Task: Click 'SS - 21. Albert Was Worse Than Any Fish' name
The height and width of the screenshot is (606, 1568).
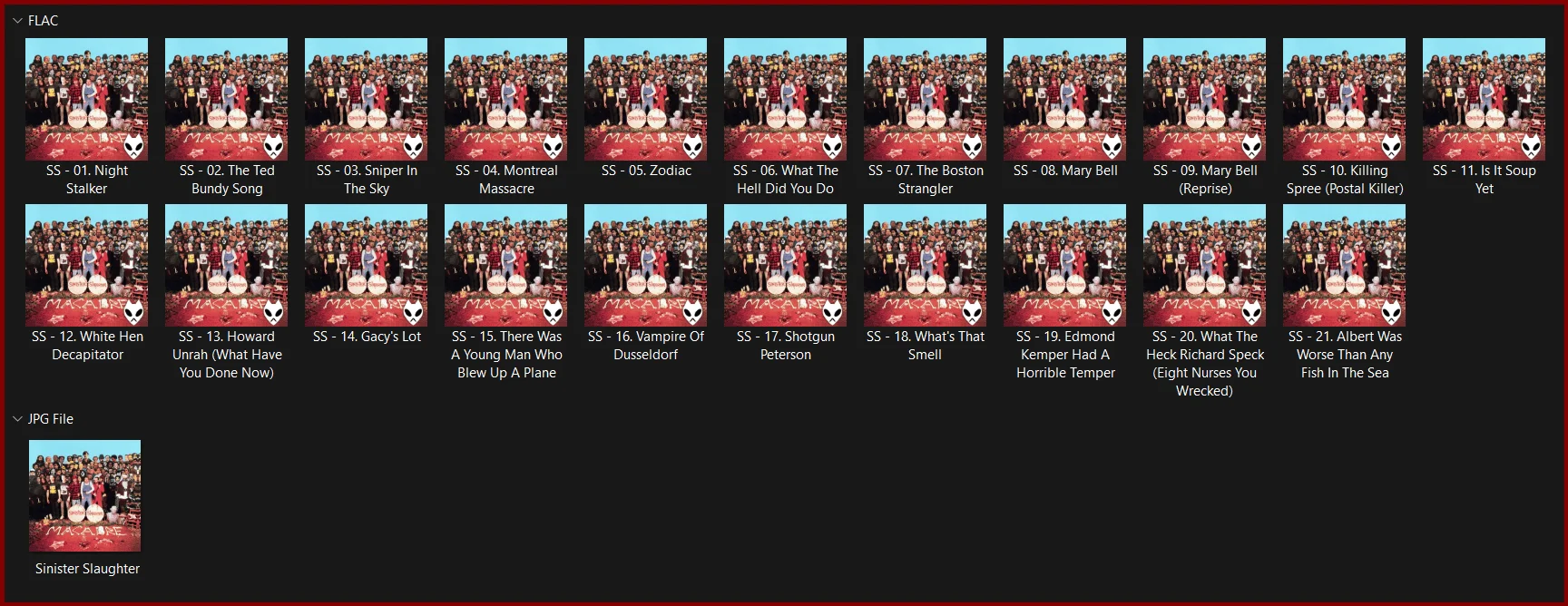Action: pyautogui.click(x=1345, y=355)
